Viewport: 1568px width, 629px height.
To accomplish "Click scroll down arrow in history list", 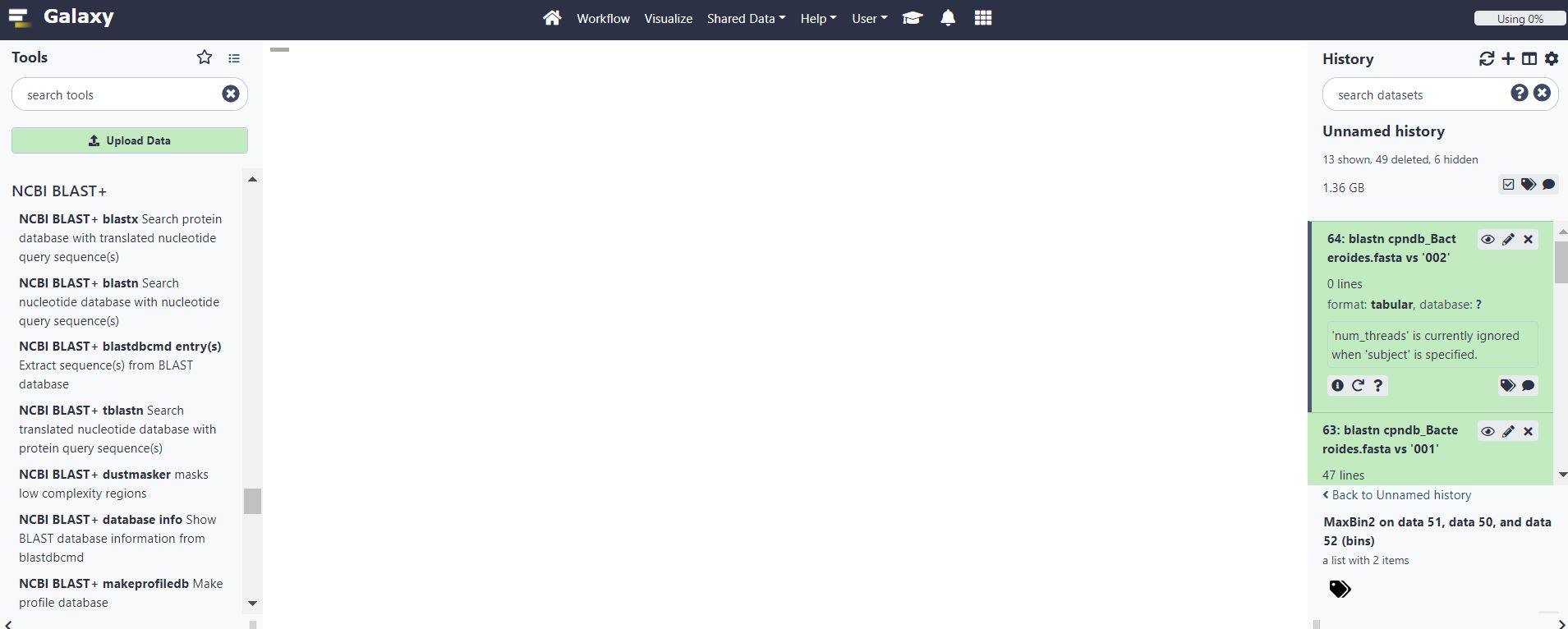I will [1561, 475].
